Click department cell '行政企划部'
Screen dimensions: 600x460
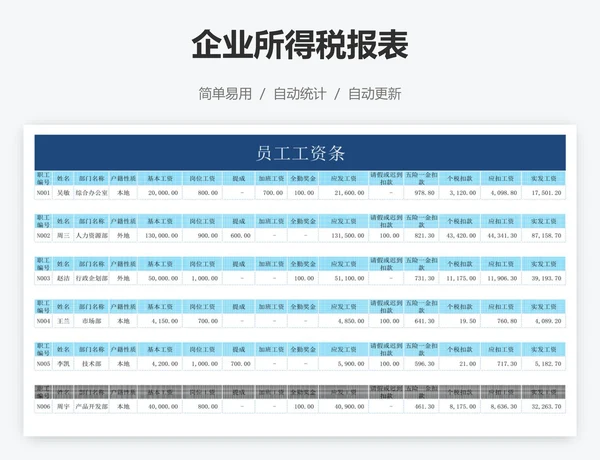91,278
